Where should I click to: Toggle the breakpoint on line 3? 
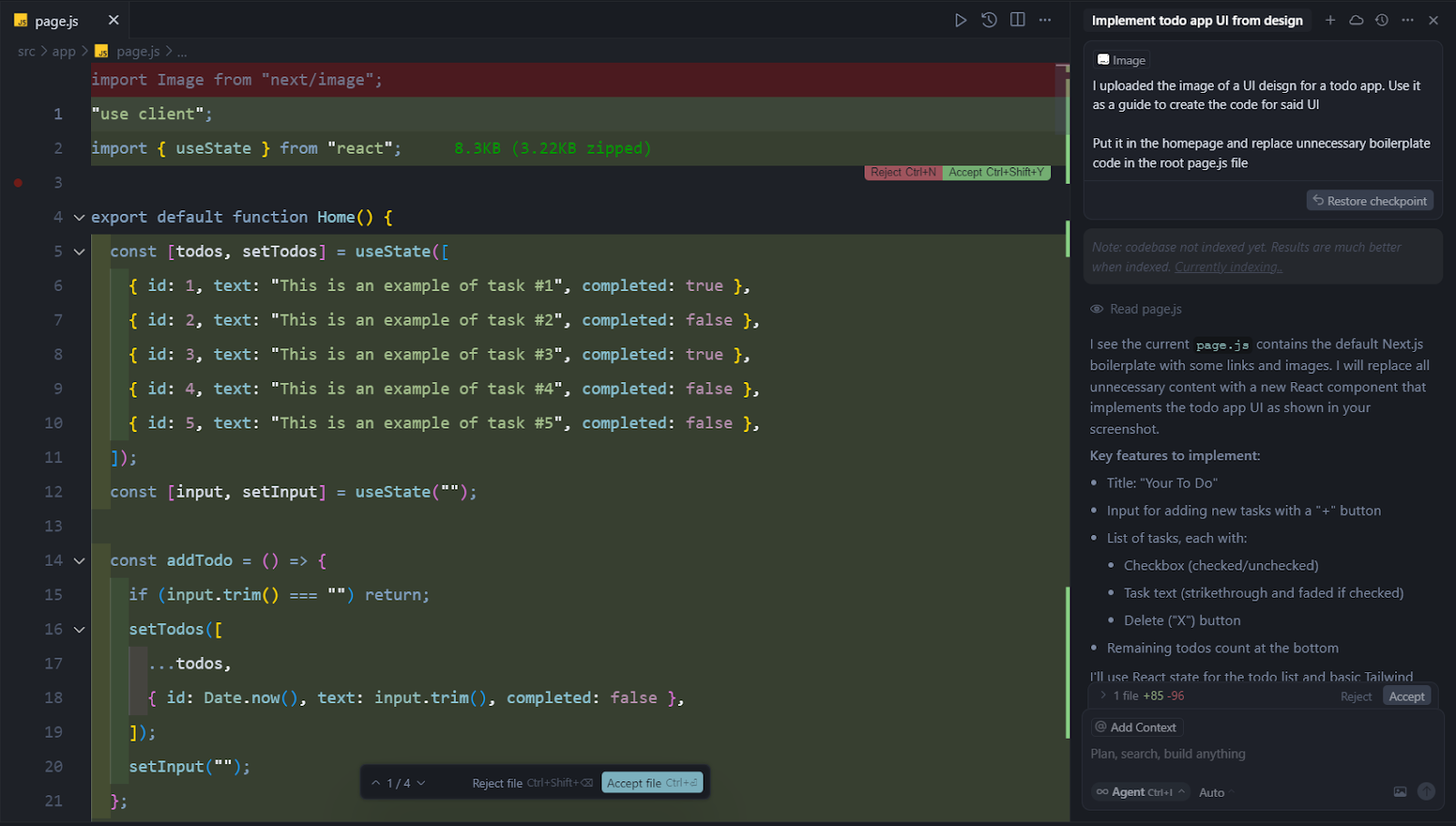click(17, 182)
